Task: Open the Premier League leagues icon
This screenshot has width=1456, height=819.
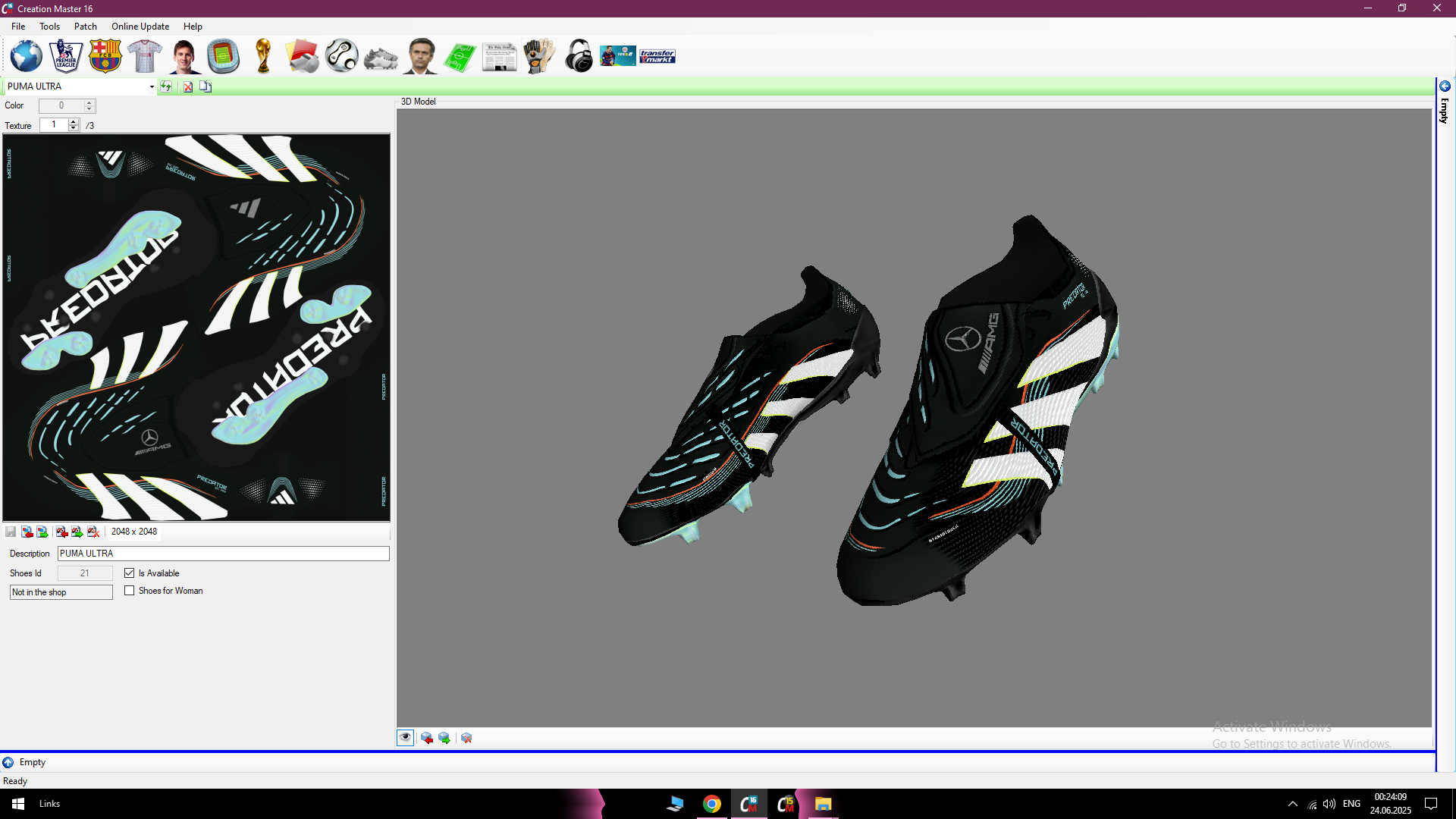Action: coord(66,56)
